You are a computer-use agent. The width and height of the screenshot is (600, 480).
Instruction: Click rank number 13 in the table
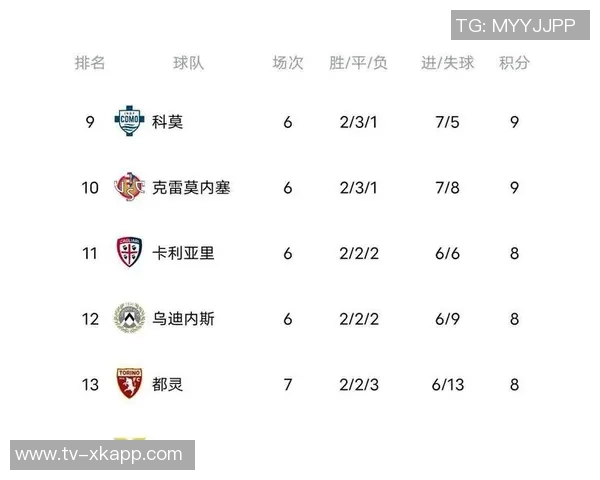click(x=90, y=385)
